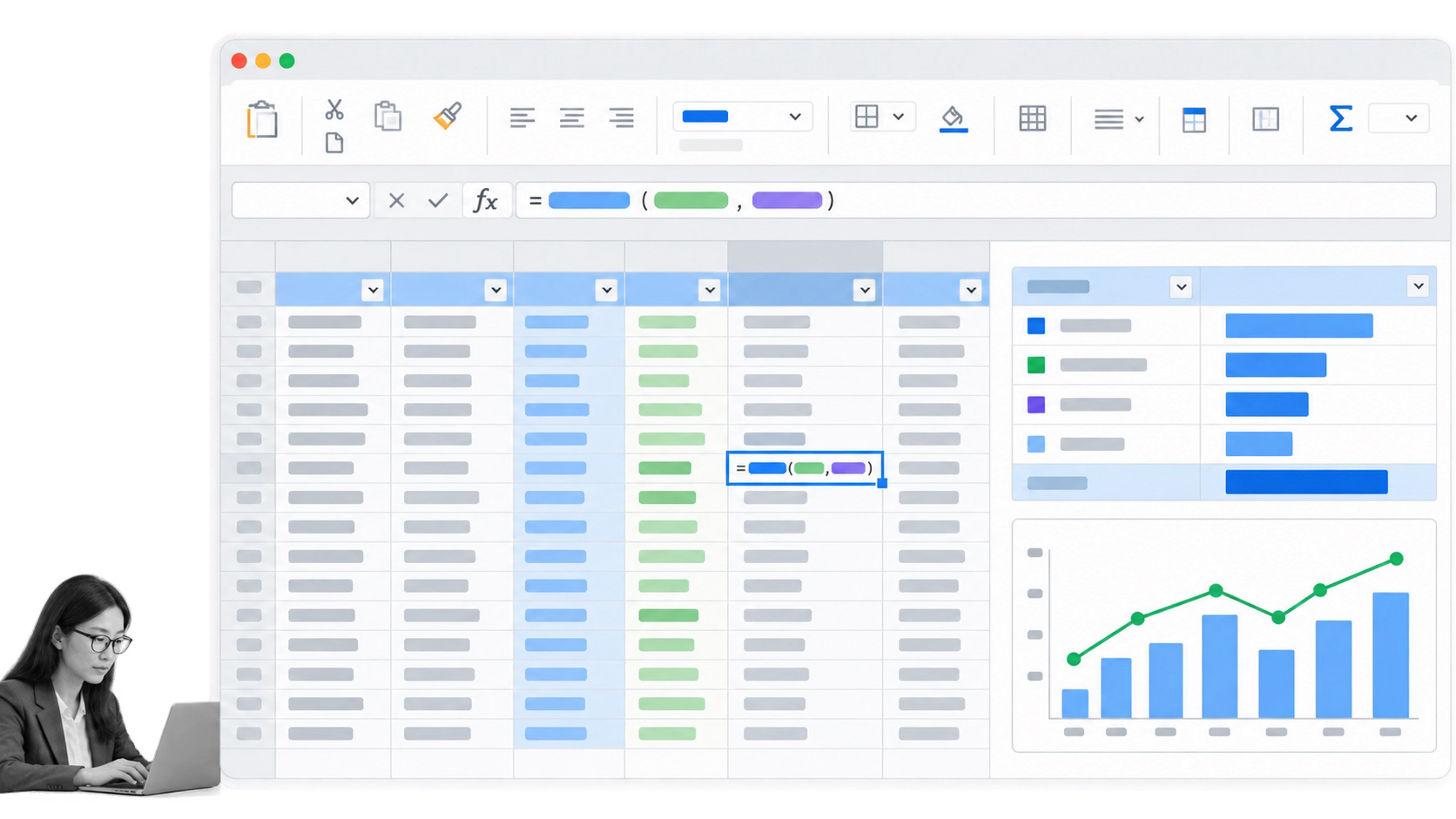The height and width of the screenshot is (819, 1456).
Task: Click the blue header table icon
Action: click(x=1194, y=119)
